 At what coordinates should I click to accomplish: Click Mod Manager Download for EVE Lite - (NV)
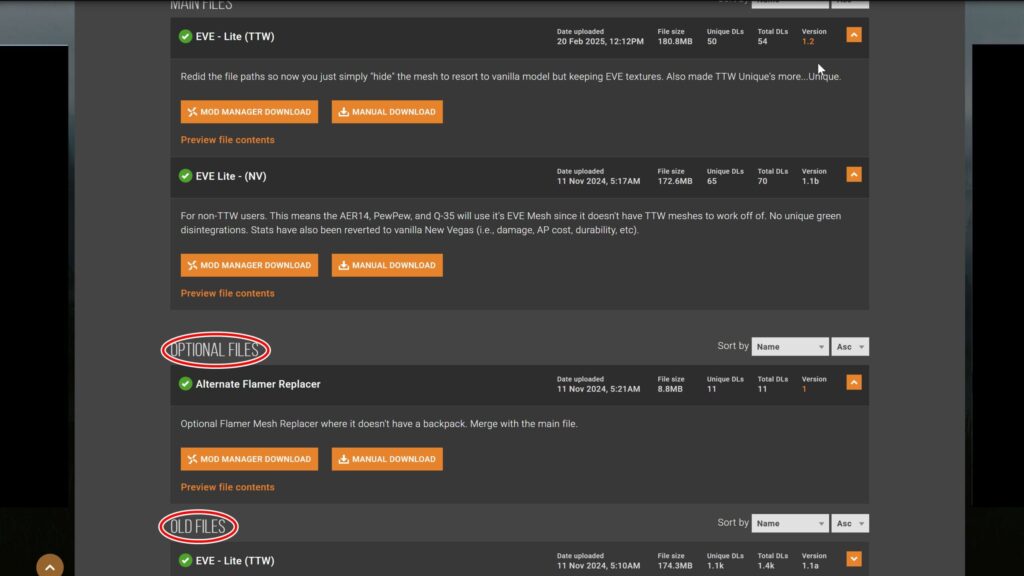(x=249, y=265)
